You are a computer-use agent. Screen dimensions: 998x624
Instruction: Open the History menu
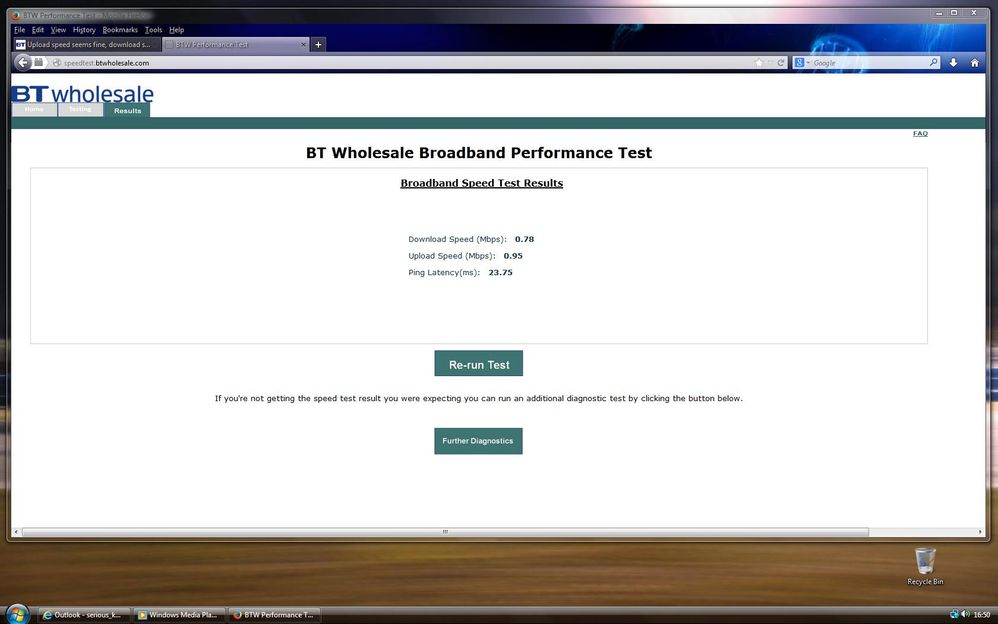tap(84, 30)
